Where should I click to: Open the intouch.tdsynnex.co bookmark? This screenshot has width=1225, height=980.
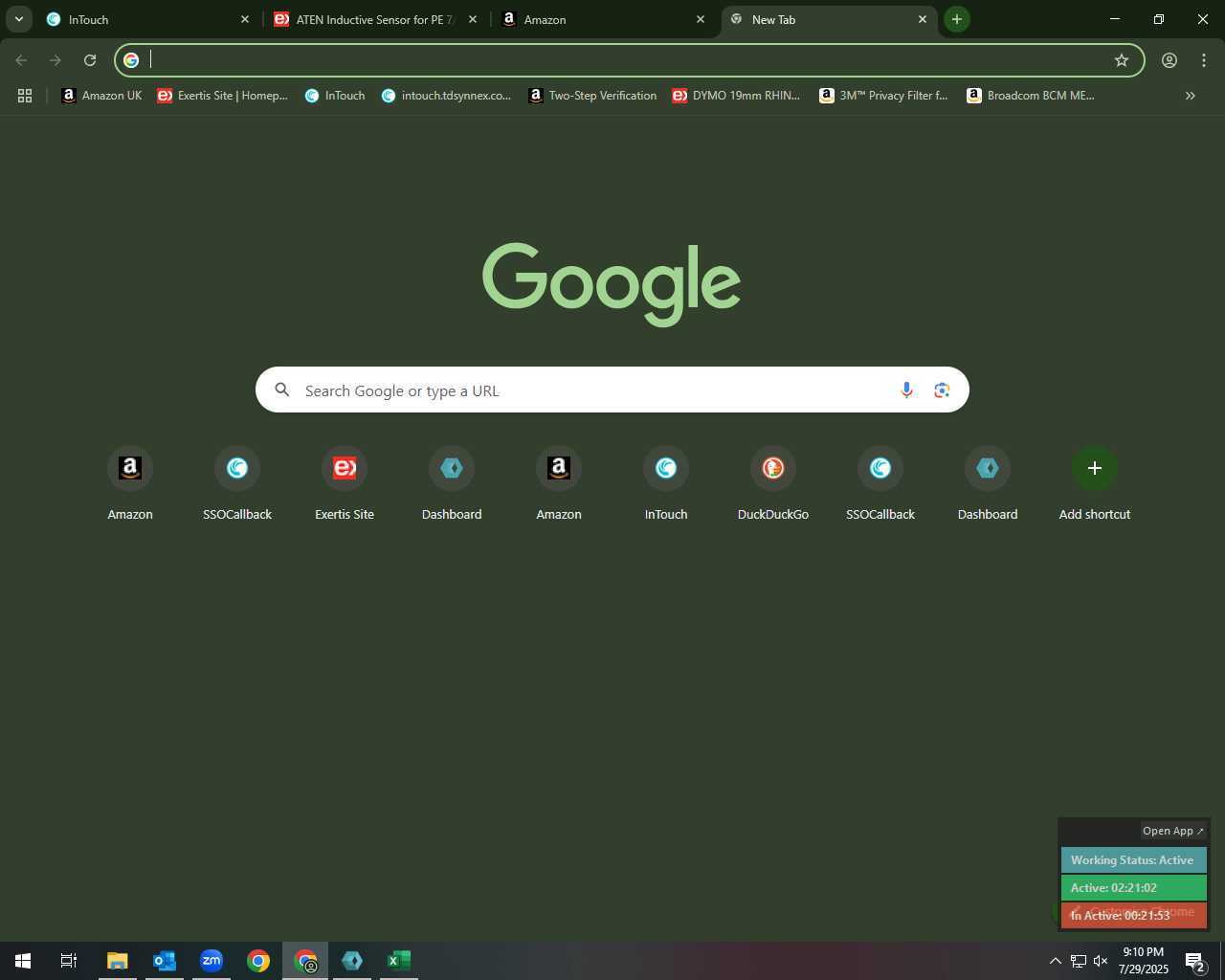[447, 96]
